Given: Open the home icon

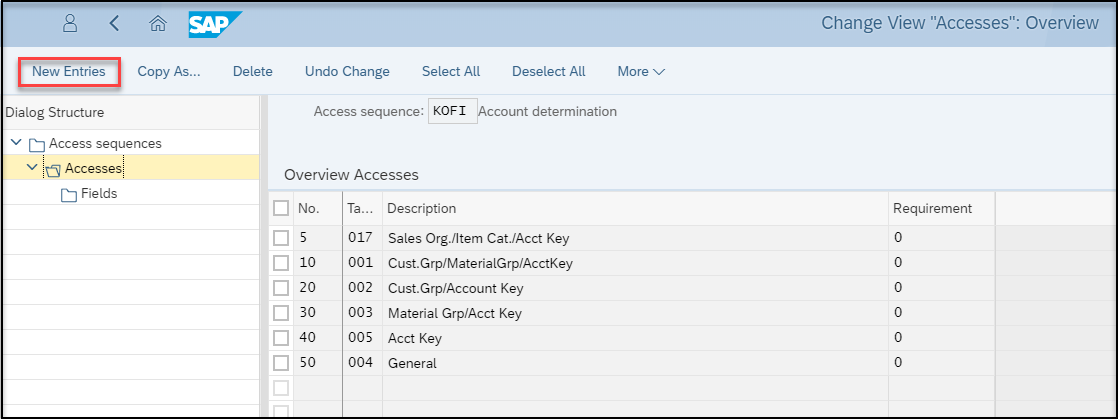Looking at the screenshot, I should tap(158, 24).
